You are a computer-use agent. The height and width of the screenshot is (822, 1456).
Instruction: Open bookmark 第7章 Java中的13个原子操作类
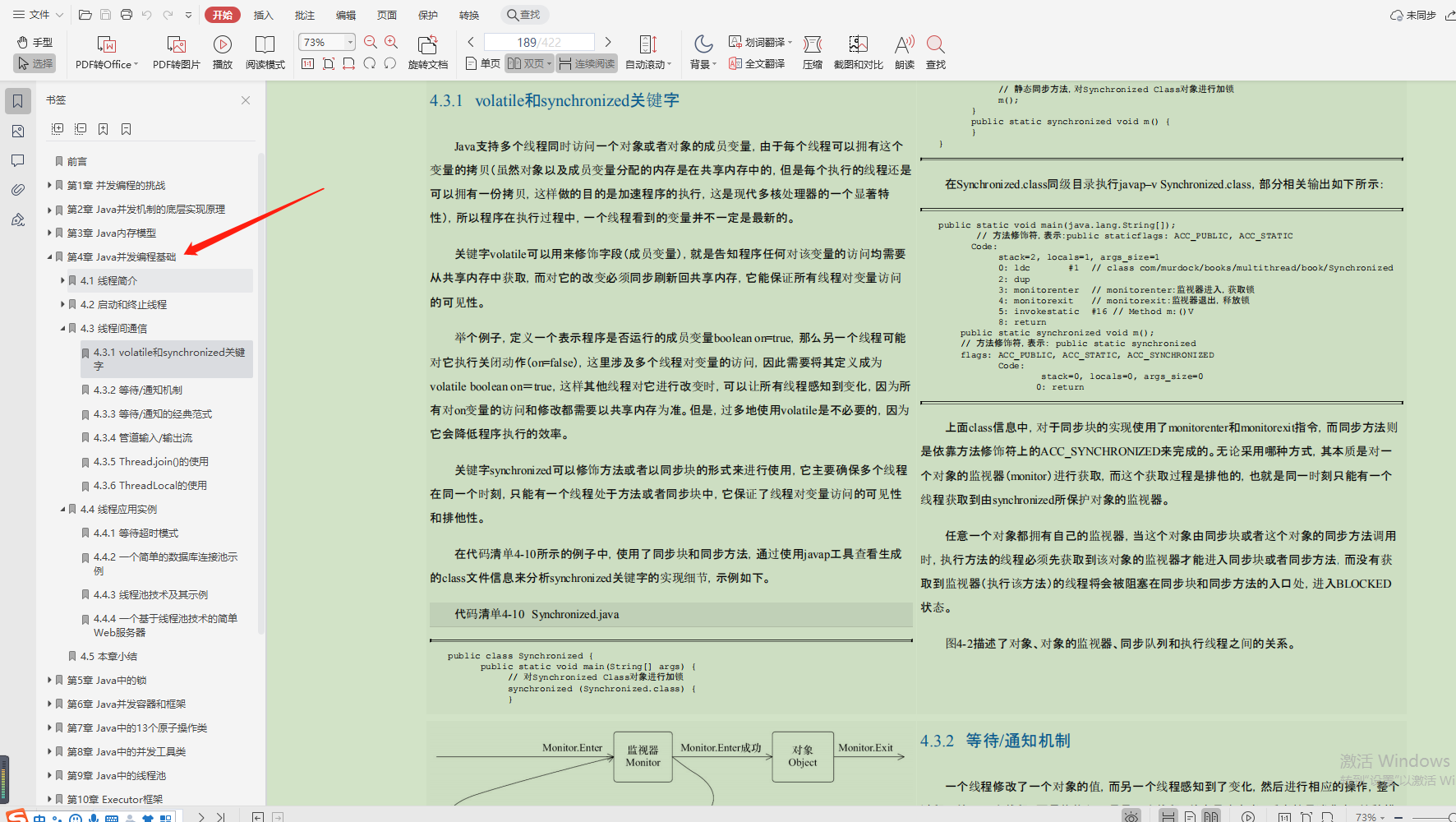(136, 727)
